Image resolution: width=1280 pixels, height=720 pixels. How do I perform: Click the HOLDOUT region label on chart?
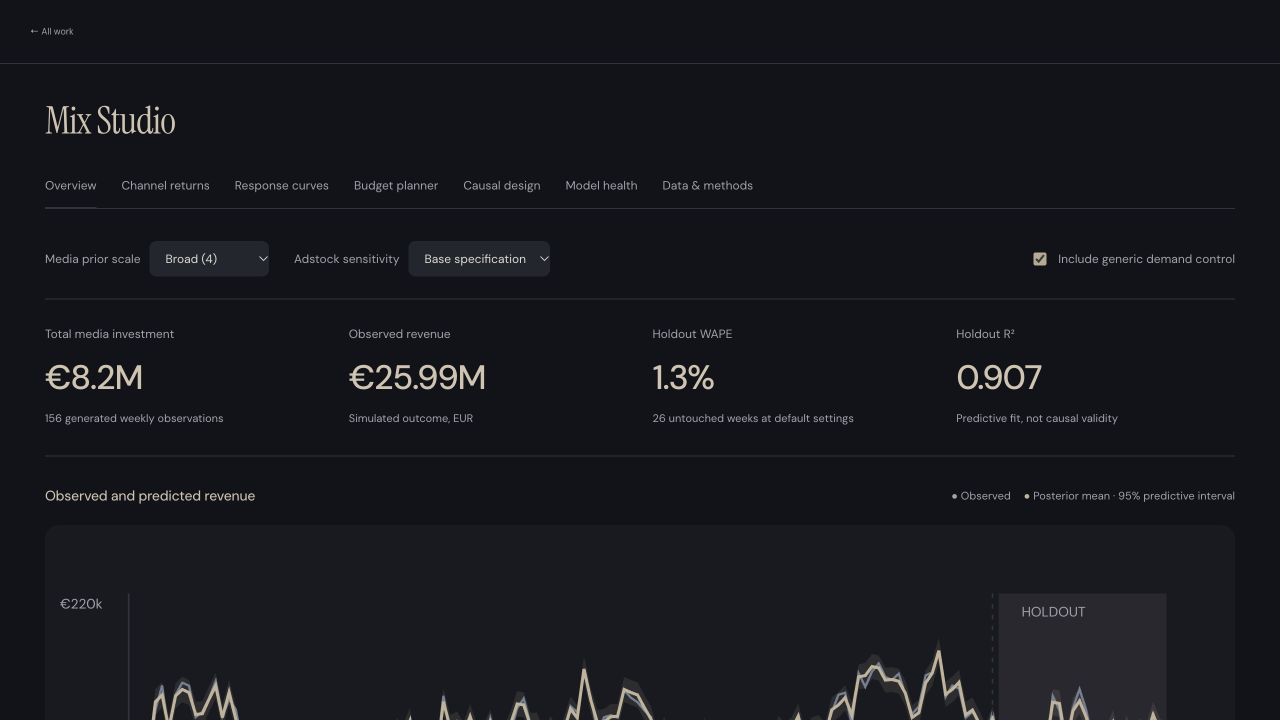[x=1053, y=612]
